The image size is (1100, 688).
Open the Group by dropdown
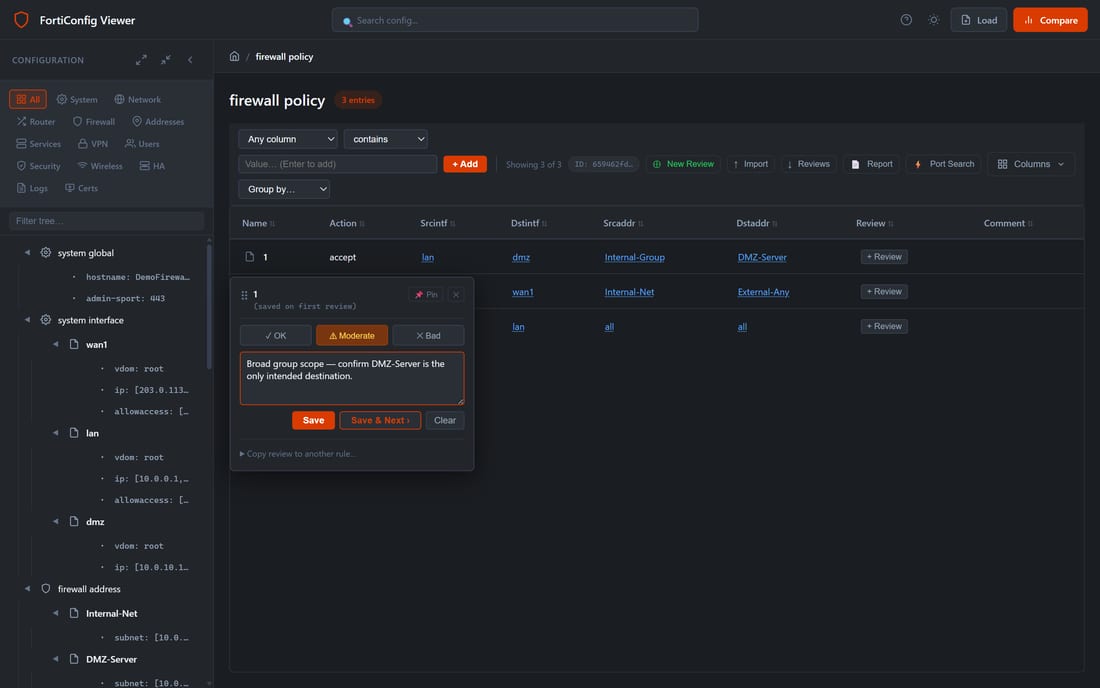(x=284, y=189)
